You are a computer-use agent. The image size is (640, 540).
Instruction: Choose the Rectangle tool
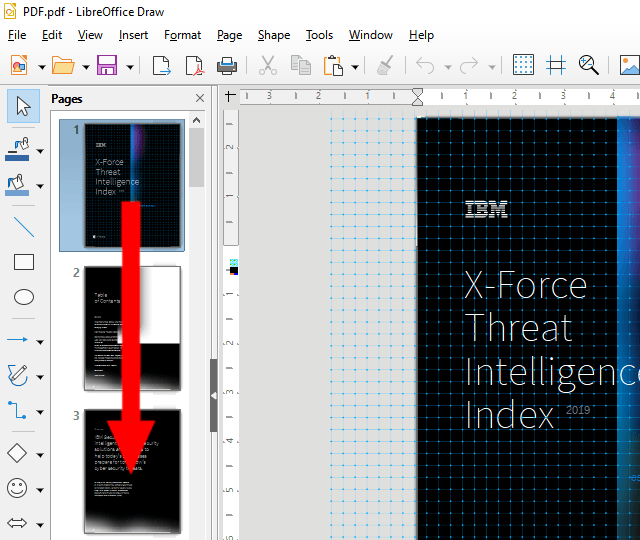coord(24,262)
